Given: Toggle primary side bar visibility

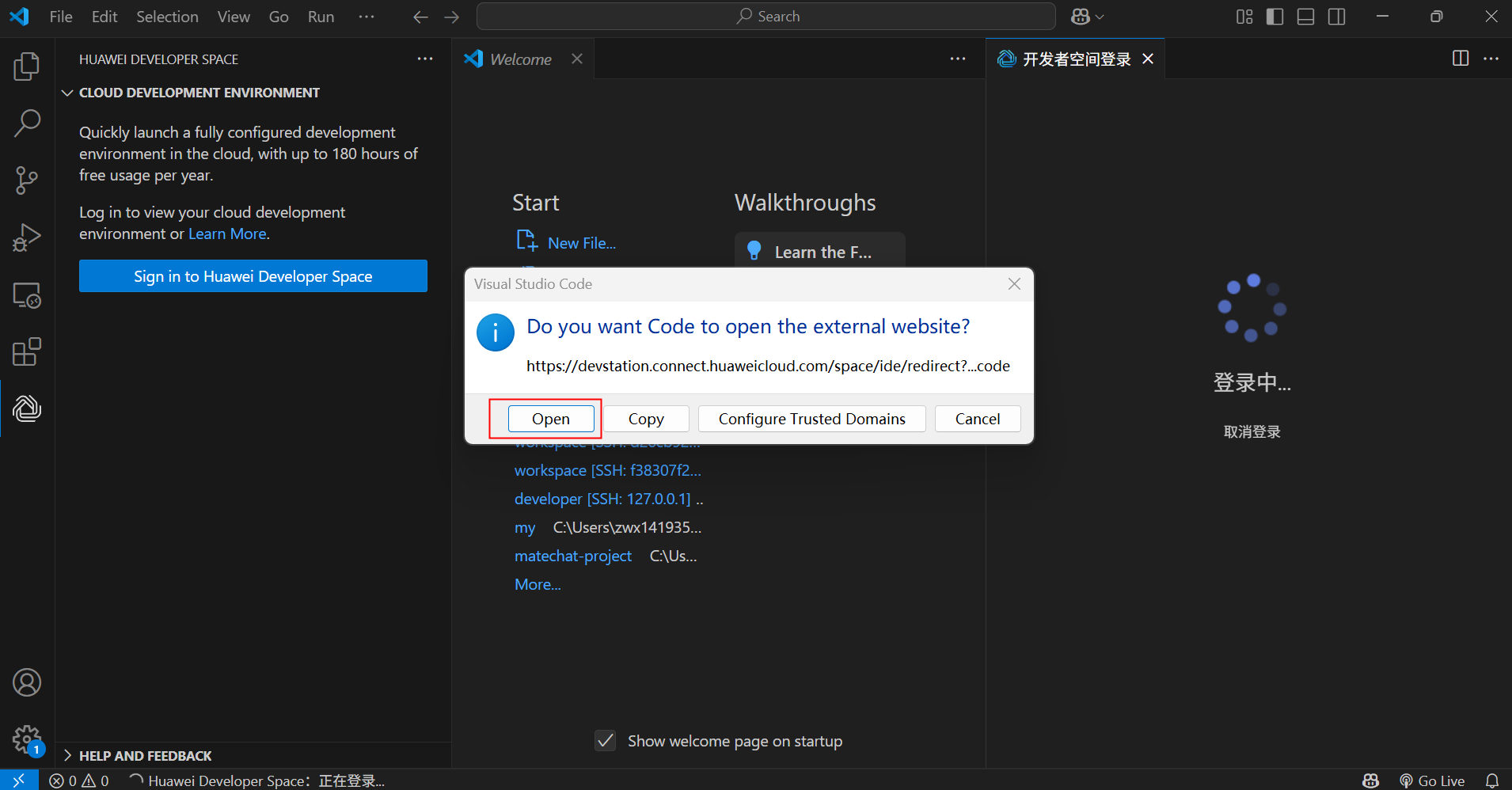Looking at the screenshot, I should coord(1275,17).
